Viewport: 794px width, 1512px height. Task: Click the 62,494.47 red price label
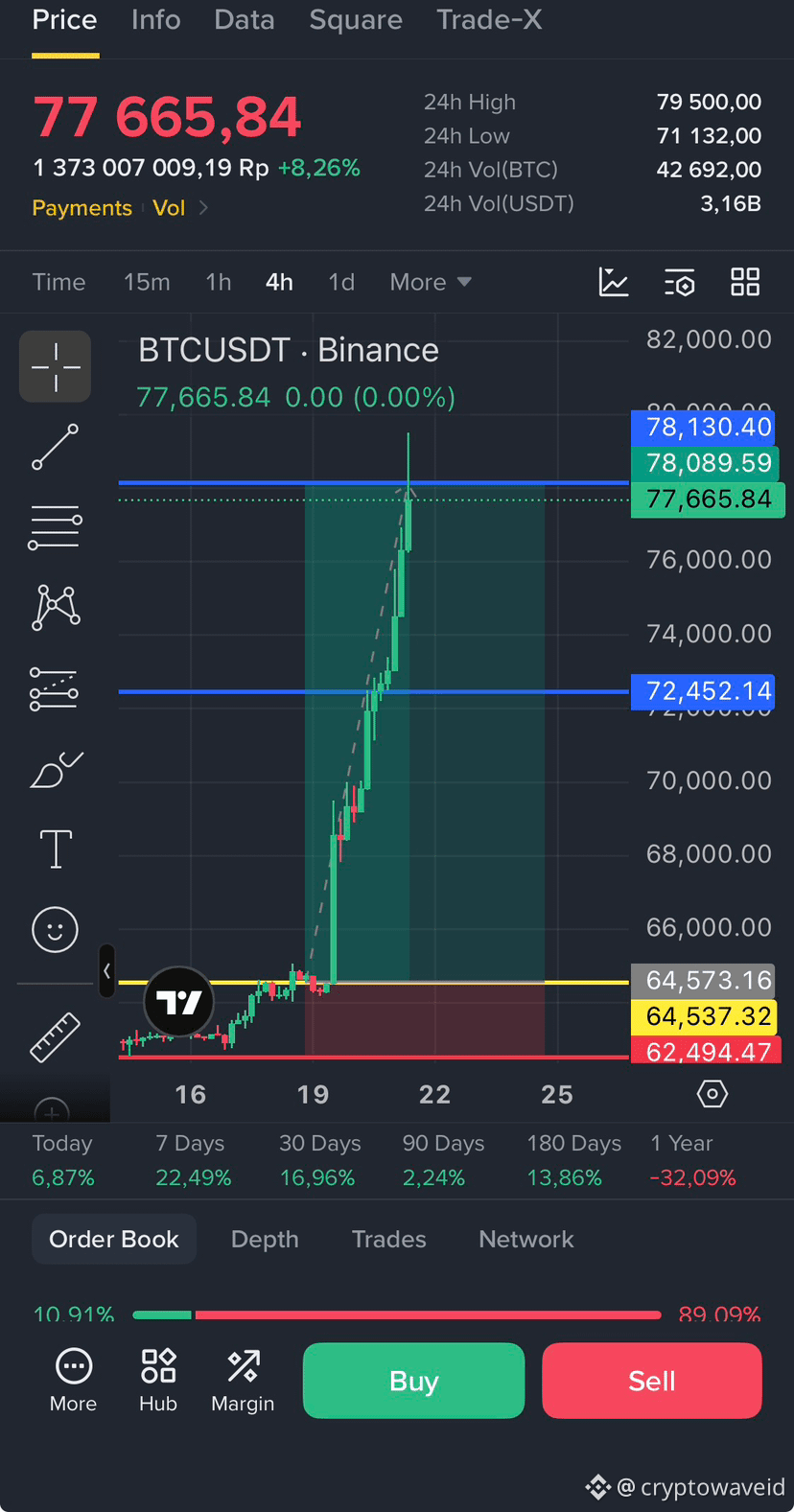704,1051
